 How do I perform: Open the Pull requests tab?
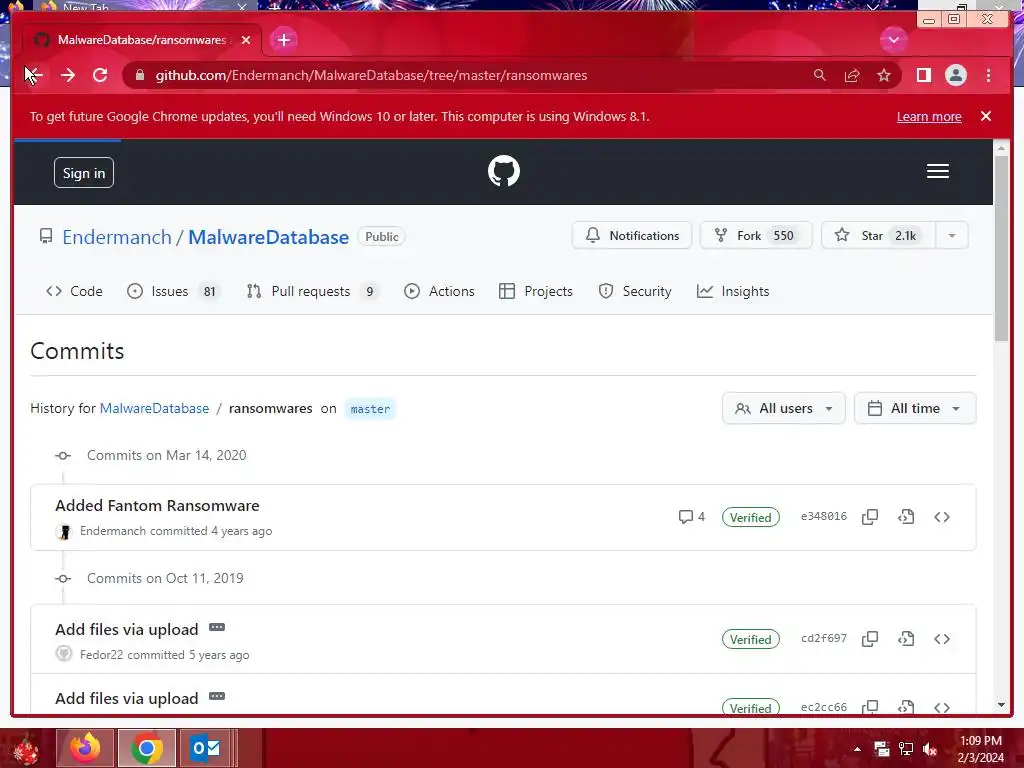tap(312, 291)
